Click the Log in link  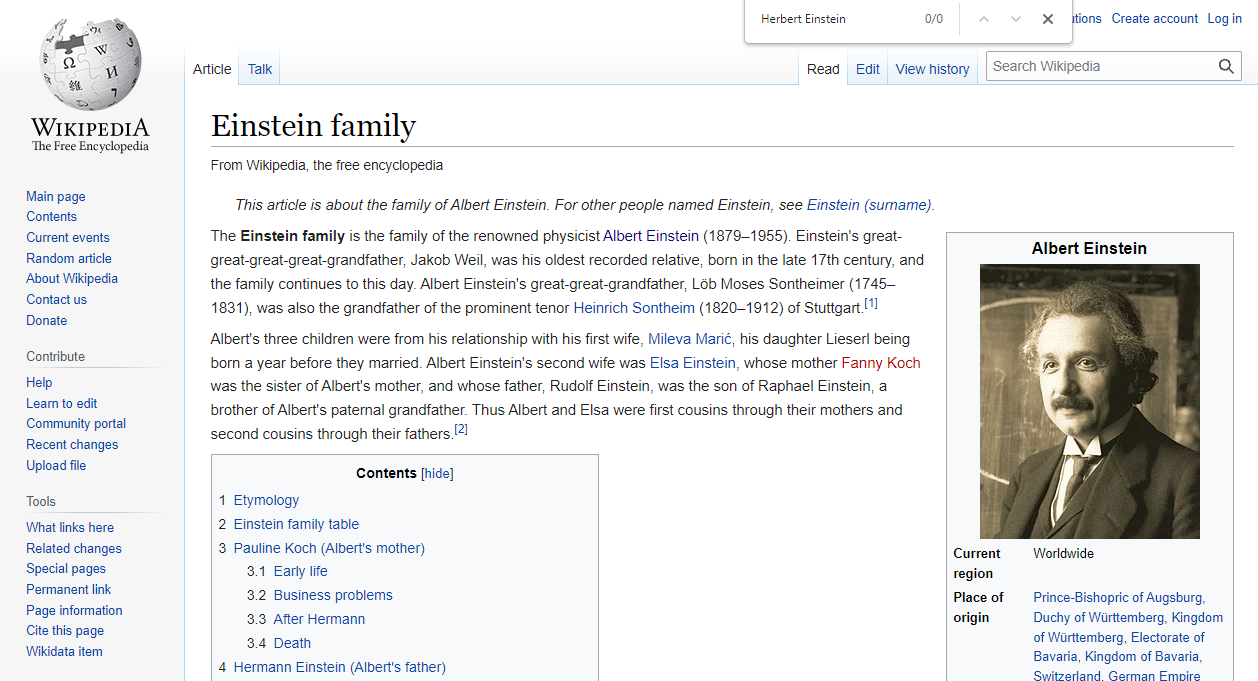pos(1224,19)
